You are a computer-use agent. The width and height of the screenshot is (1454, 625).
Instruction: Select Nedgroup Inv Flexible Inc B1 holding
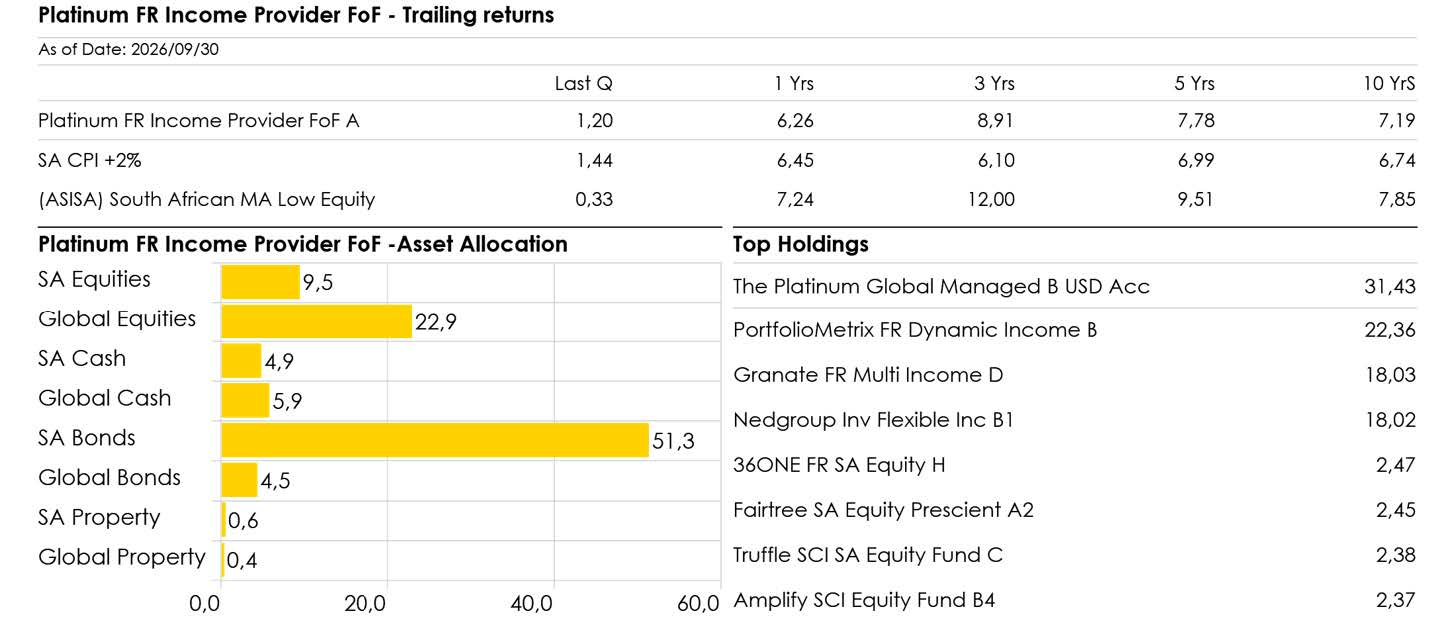874,420
